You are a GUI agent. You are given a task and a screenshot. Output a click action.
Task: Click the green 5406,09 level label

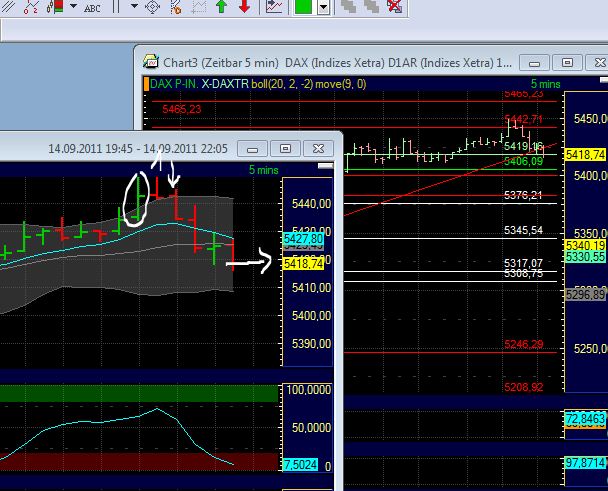click(523, 161)
